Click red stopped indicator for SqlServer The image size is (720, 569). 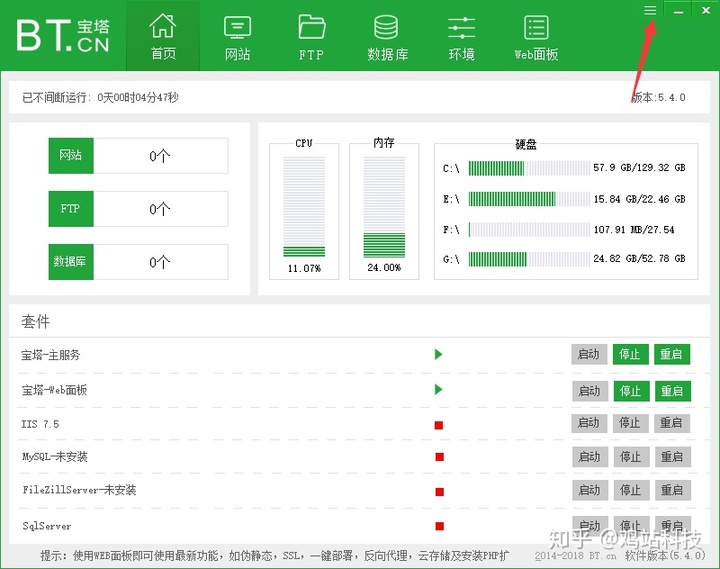pyautogui.click(x=439, y=526)
